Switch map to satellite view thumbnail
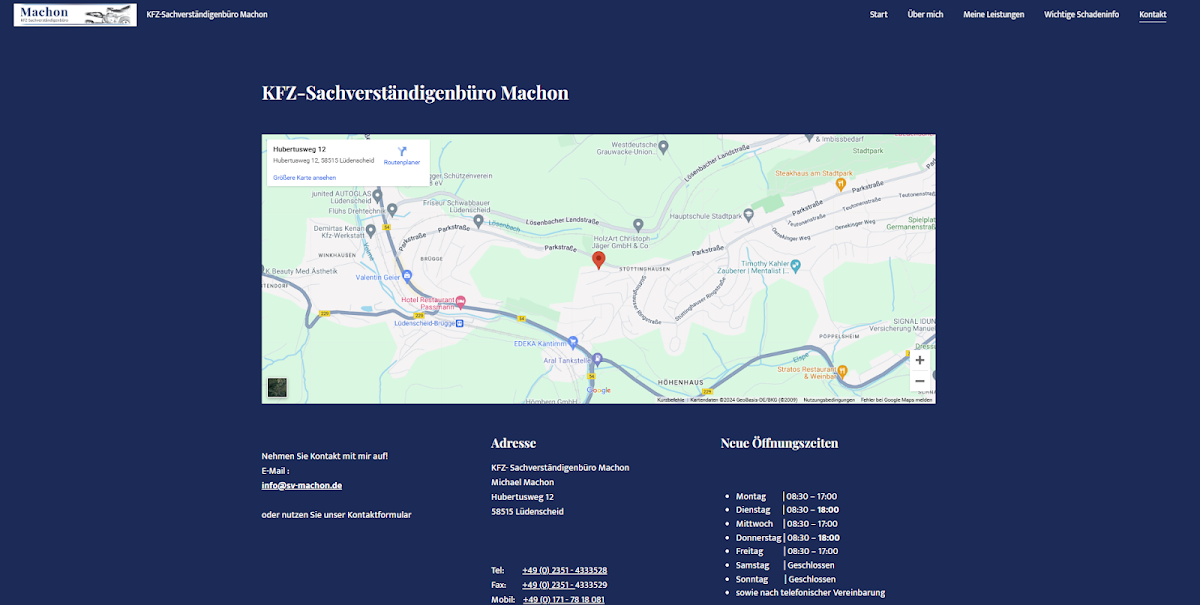Image resolution: width=1200 pixels, height=605 pixels. [x=277, y=388]
